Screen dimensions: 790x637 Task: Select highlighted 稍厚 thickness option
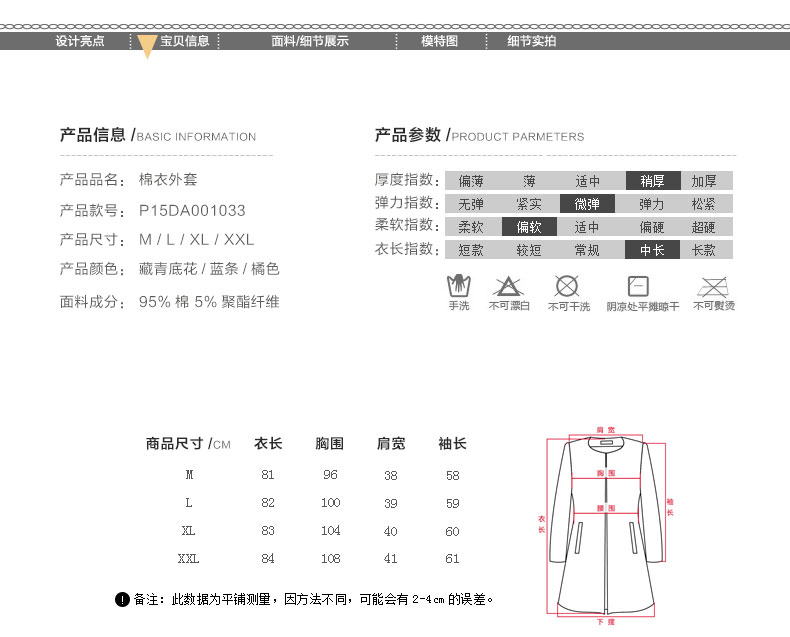pyautogui.click(x=653, y=180)
